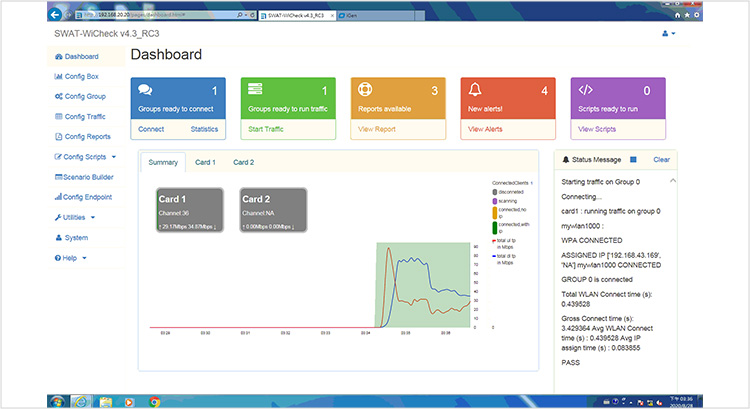Switch to the Card 1 tab
Viewport: 750px width, 409px height.
[x=205, y=163]
